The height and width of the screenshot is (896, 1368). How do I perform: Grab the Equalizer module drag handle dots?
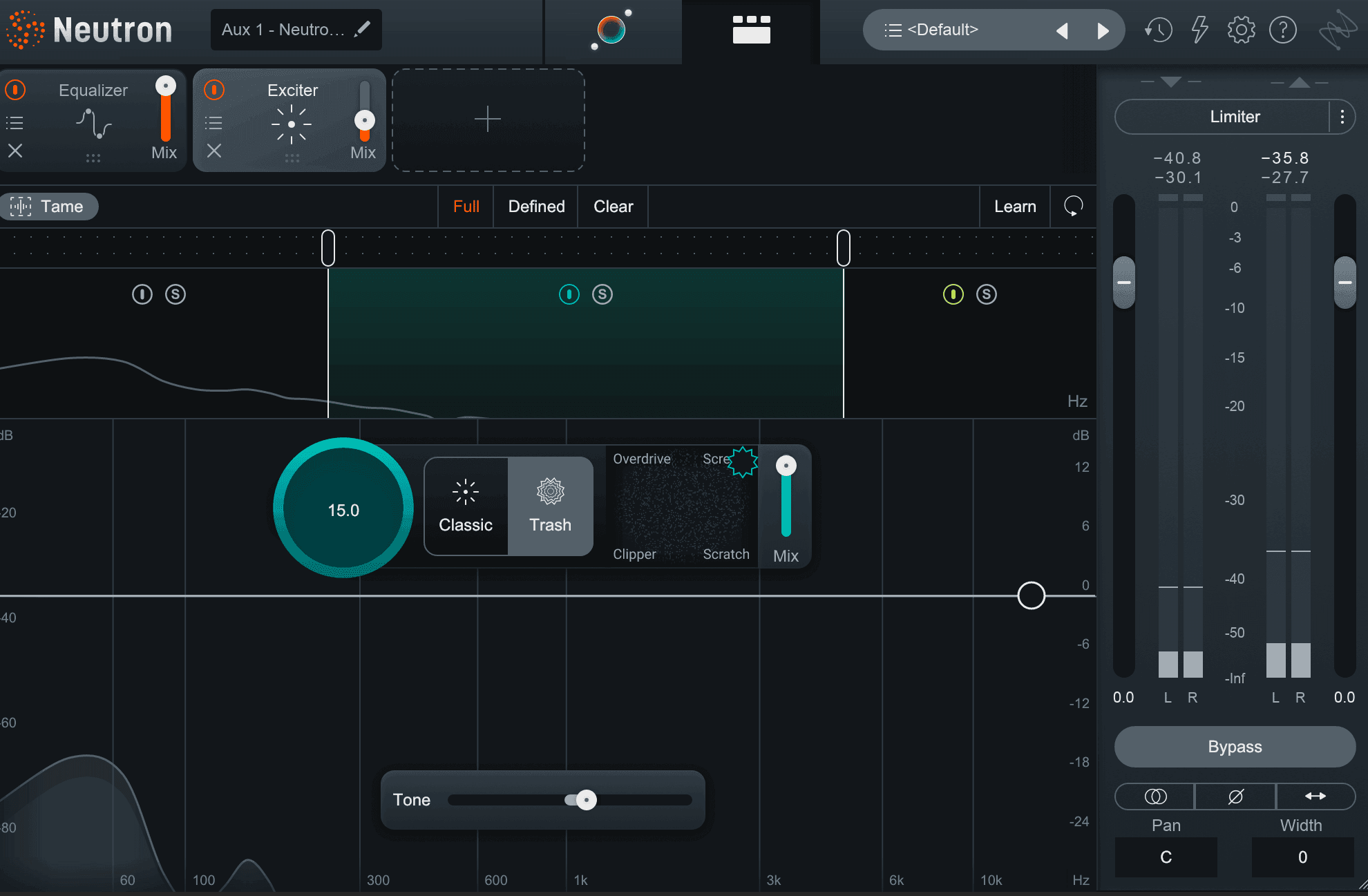tap(93, 158)
